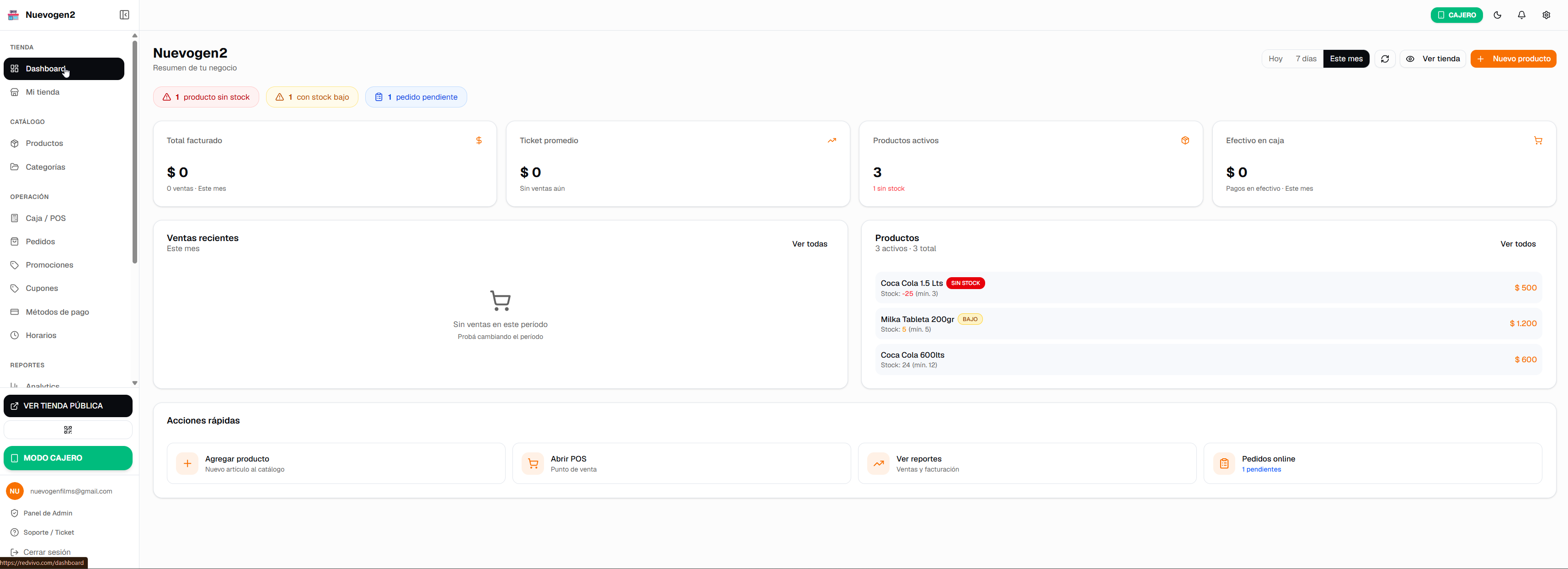Image resolution: width=1568 pixels, height=569 pixels.
Task: Click VER TIENDA PÚBLICA button
Action: tap(68, 406)
